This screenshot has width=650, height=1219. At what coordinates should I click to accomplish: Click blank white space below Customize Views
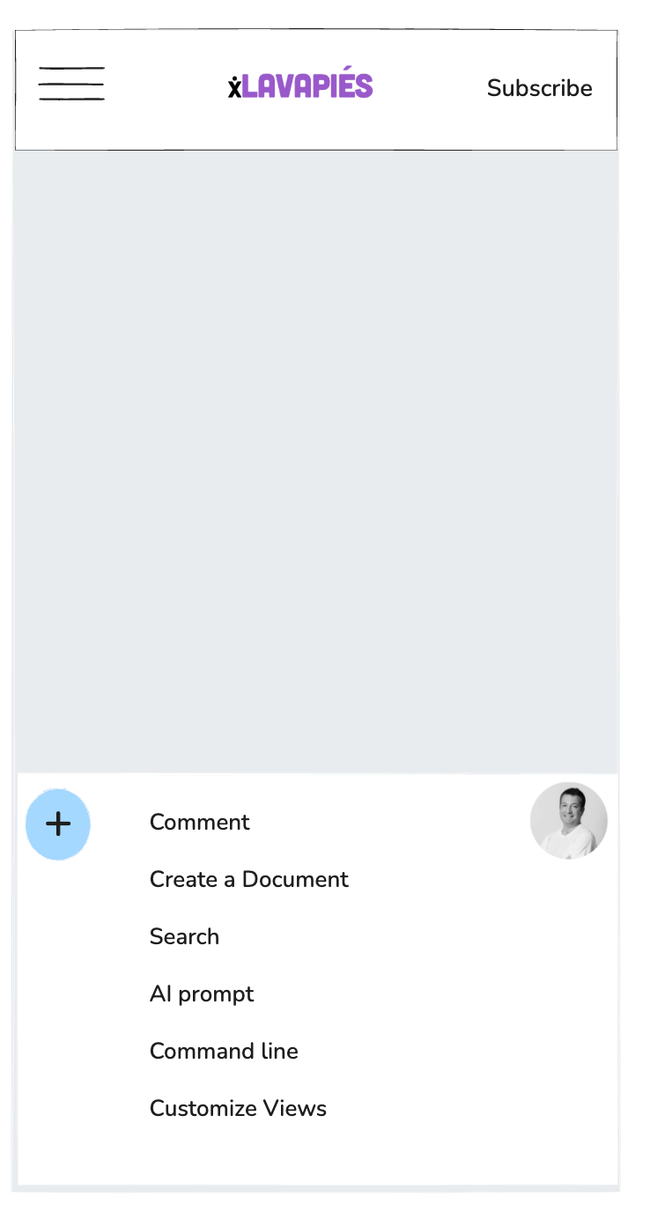coord(316,1155)
